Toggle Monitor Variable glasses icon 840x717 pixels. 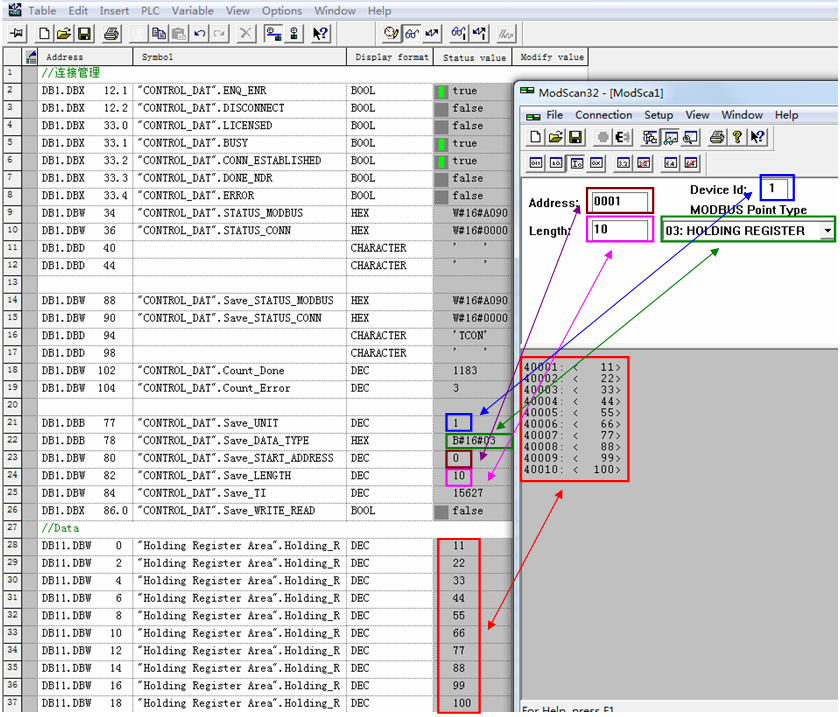click(x=411, y=34)
